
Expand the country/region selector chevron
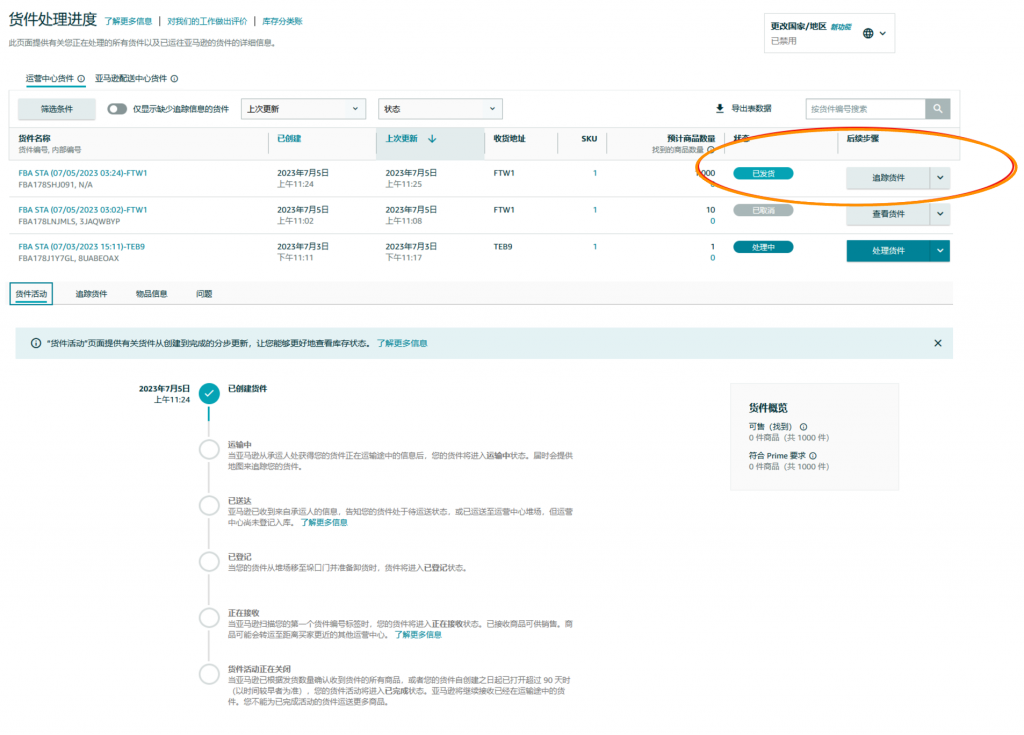pyautogui.click(x=883, y=33)
